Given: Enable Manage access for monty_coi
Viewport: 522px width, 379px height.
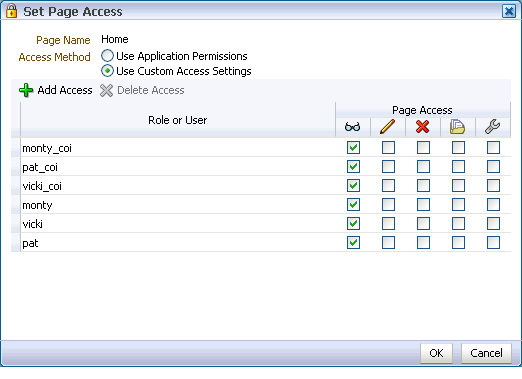Looking at the screenshot, I should (493, 148).
